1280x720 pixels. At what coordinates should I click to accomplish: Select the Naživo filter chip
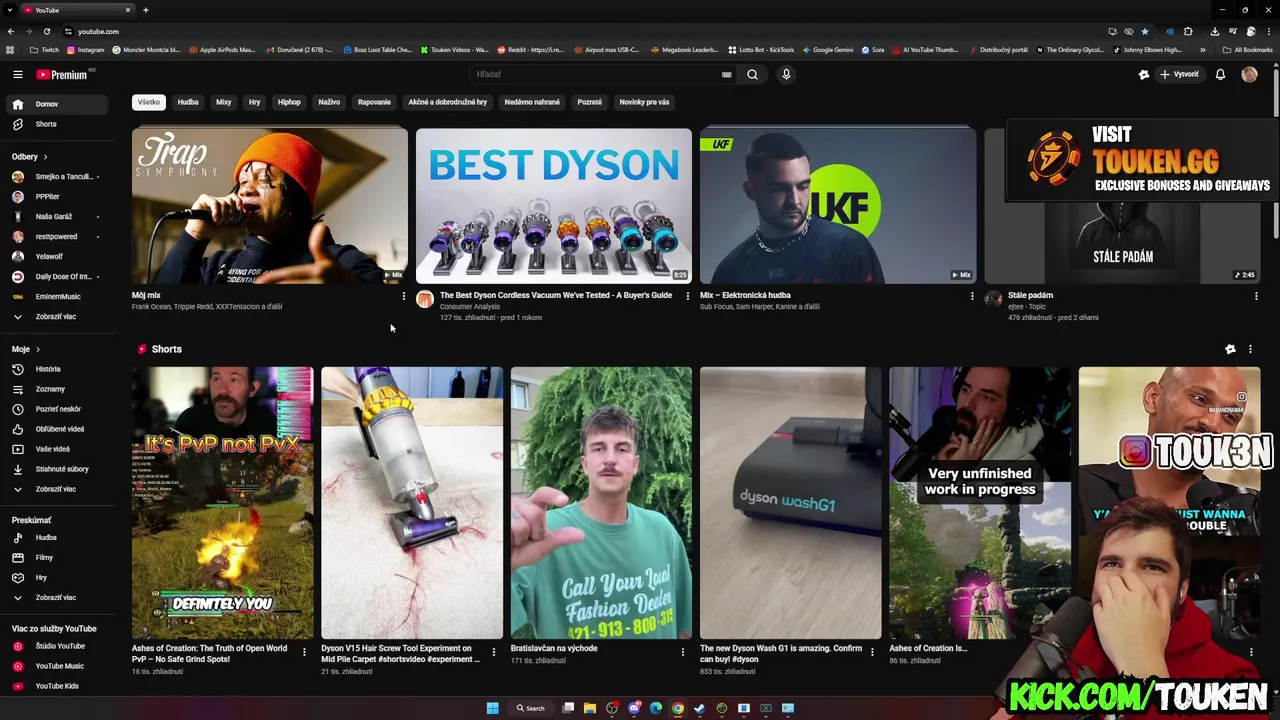pos(329,102)
